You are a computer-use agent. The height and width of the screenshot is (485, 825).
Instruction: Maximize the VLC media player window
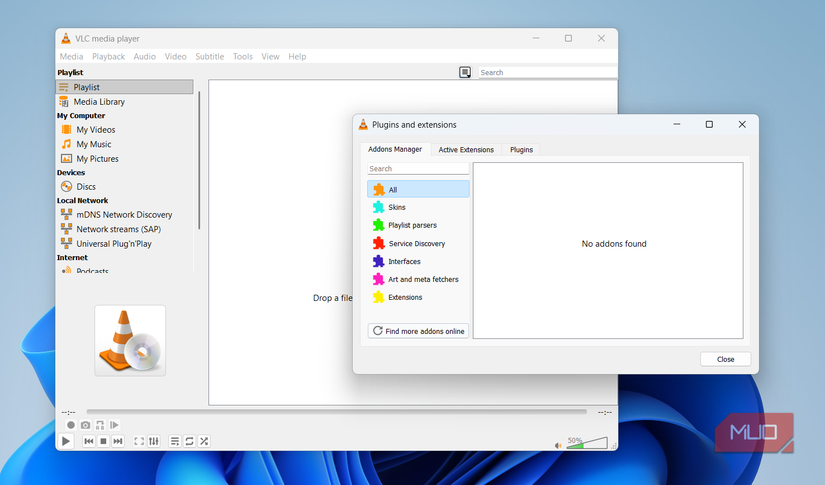click(x=568, y=38)
